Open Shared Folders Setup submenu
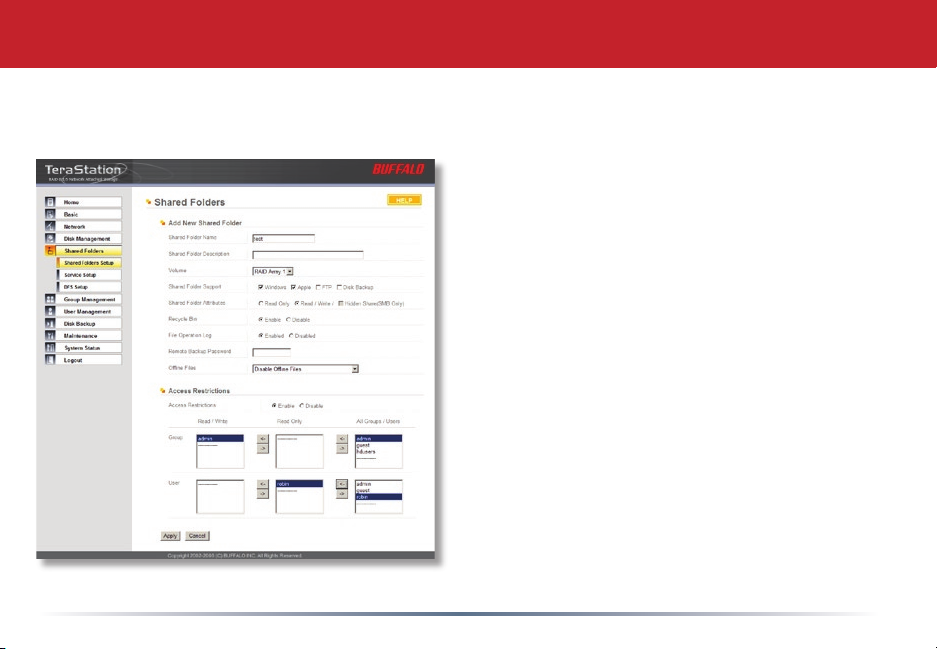The image size is (937, 649). pos(89,263)
